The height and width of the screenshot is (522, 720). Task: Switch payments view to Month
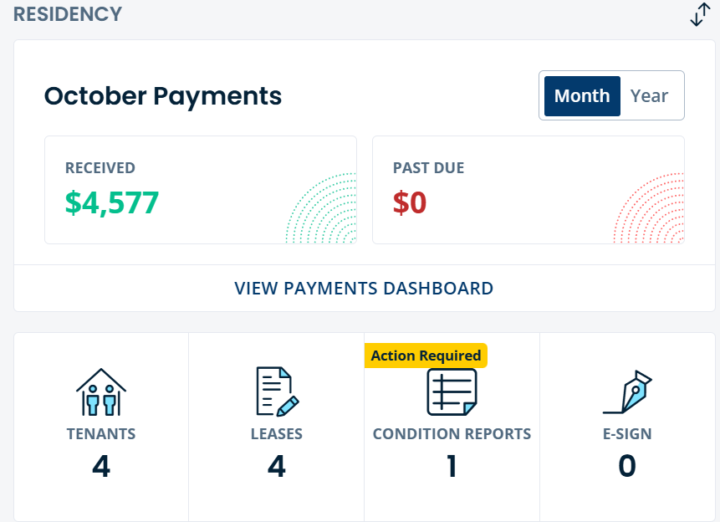[x=582, y=96]
